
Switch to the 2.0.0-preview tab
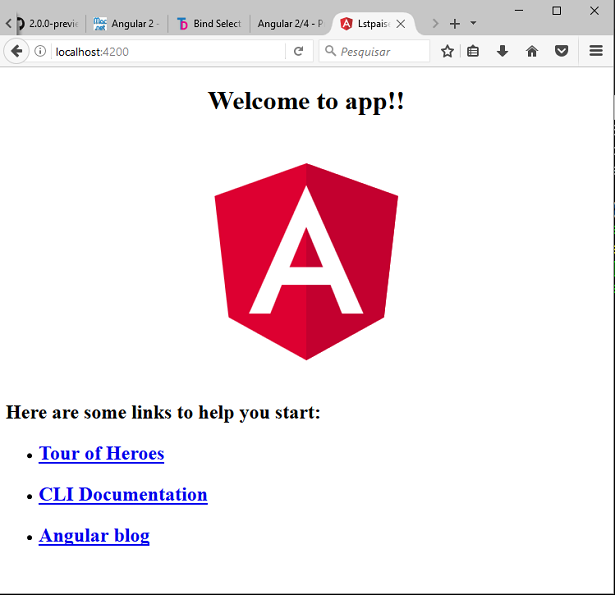49,24
